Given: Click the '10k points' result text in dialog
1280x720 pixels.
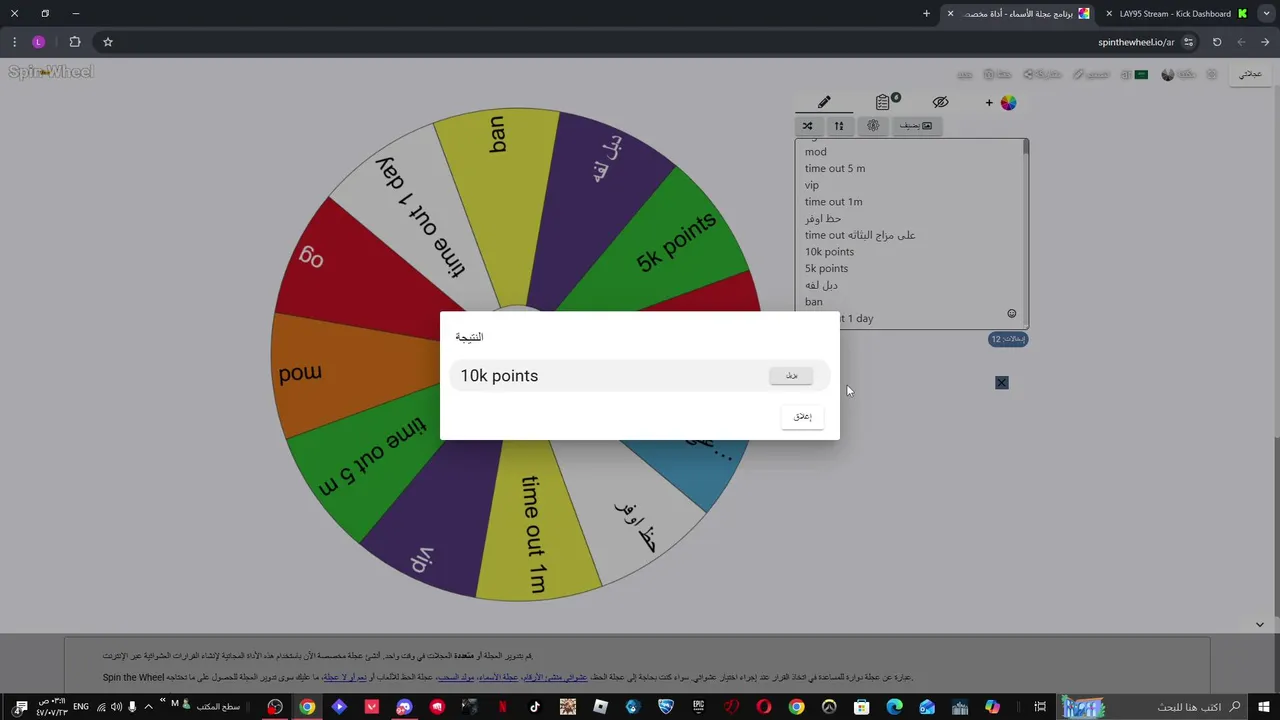Looking at the screenshot, I should point(499,376).
